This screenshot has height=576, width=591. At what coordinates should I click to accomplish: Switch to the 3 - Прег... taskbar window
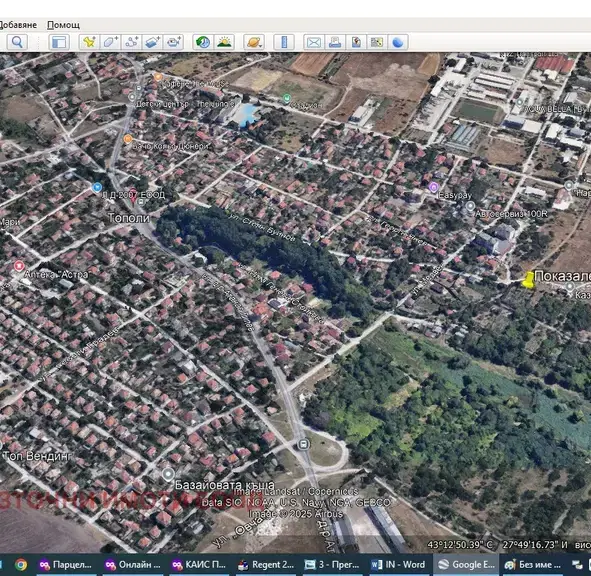click(333, 564)
